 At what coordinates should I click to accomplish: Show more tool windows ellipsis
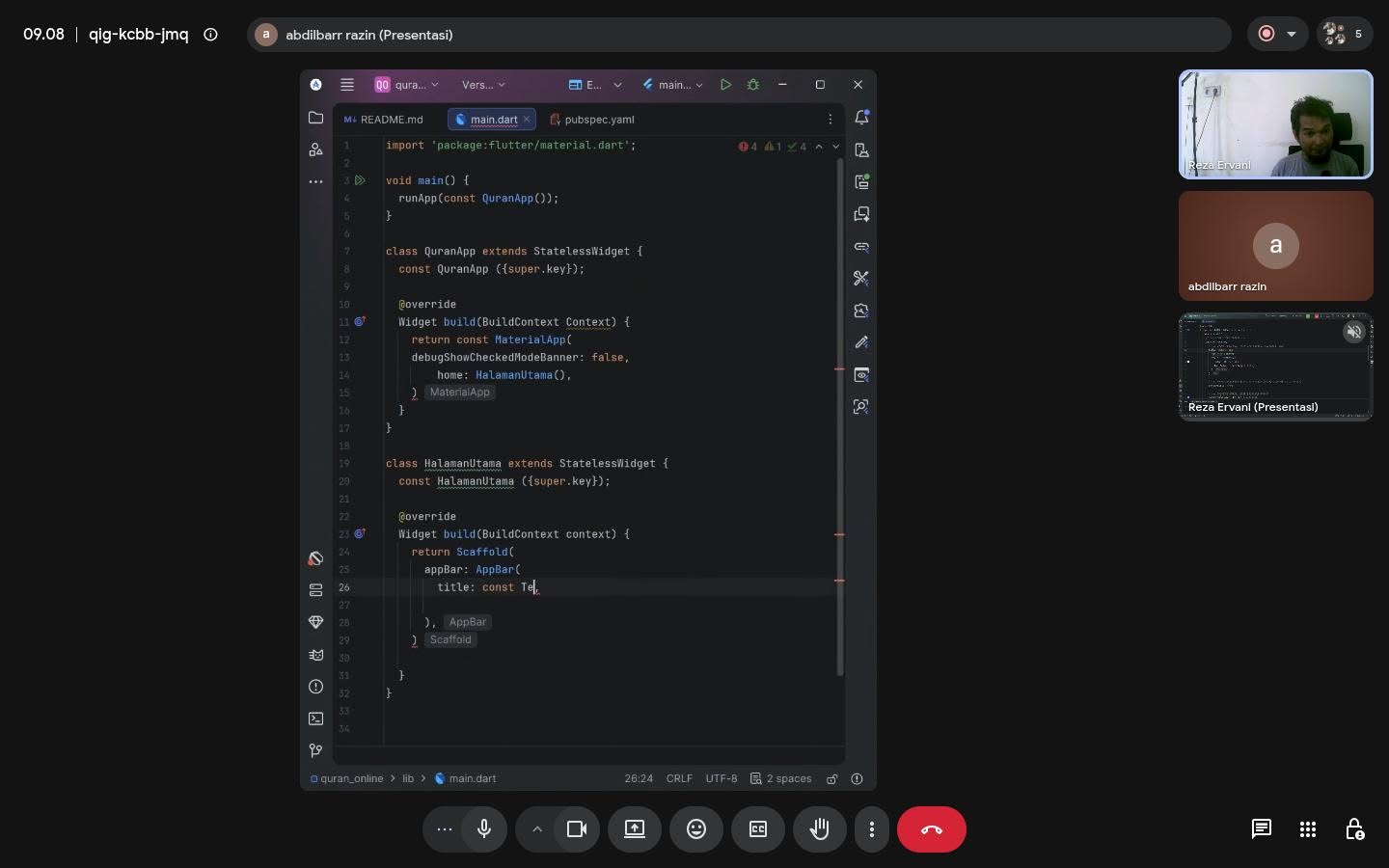pyautogui.click(x=315, y=181)
